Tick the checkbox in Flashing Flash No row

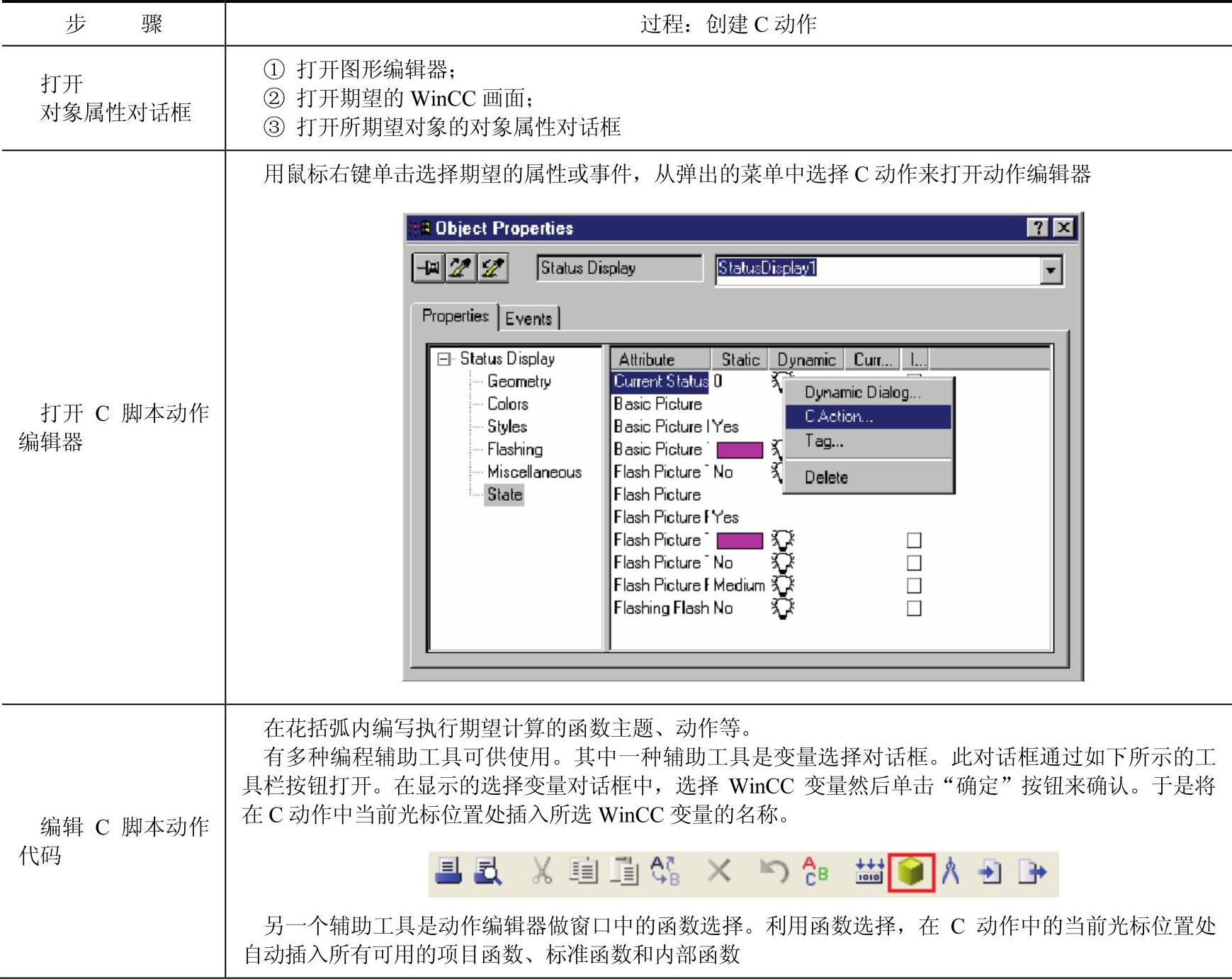coord(914,609)
